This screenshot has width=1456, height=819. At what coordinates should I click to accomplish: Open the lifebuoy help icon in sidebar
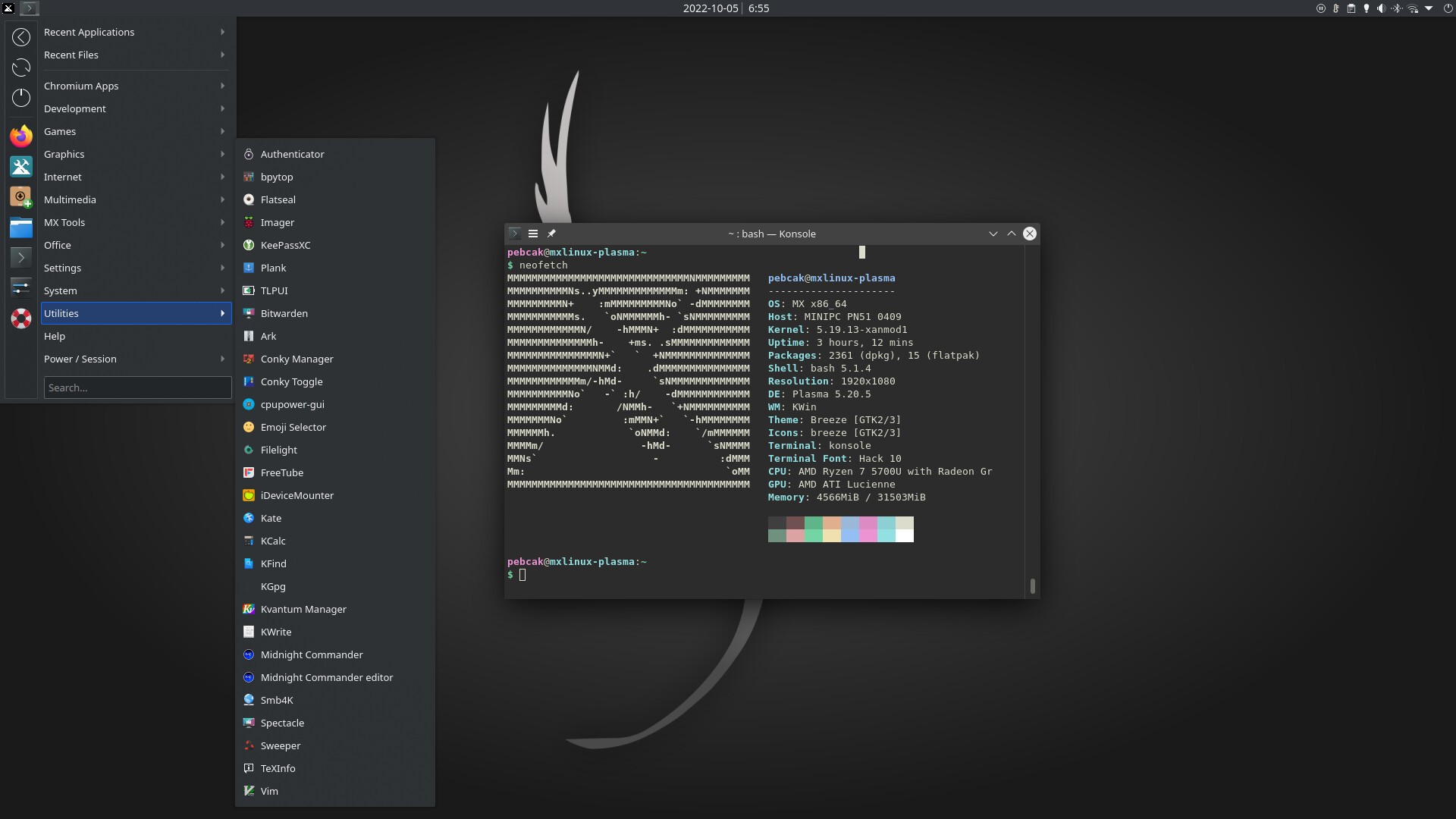[x=21, y=318]
